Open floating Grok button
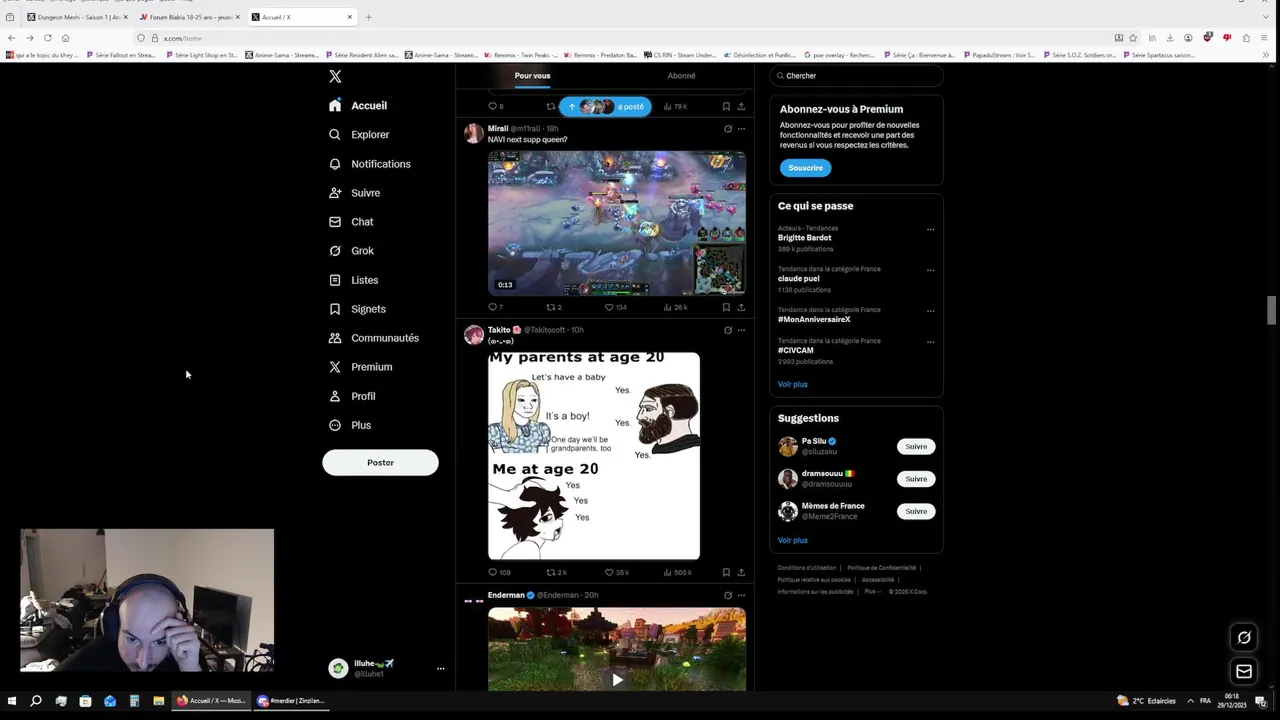1280x720 pixels. pyautogui.click(x=1244, y=637)
